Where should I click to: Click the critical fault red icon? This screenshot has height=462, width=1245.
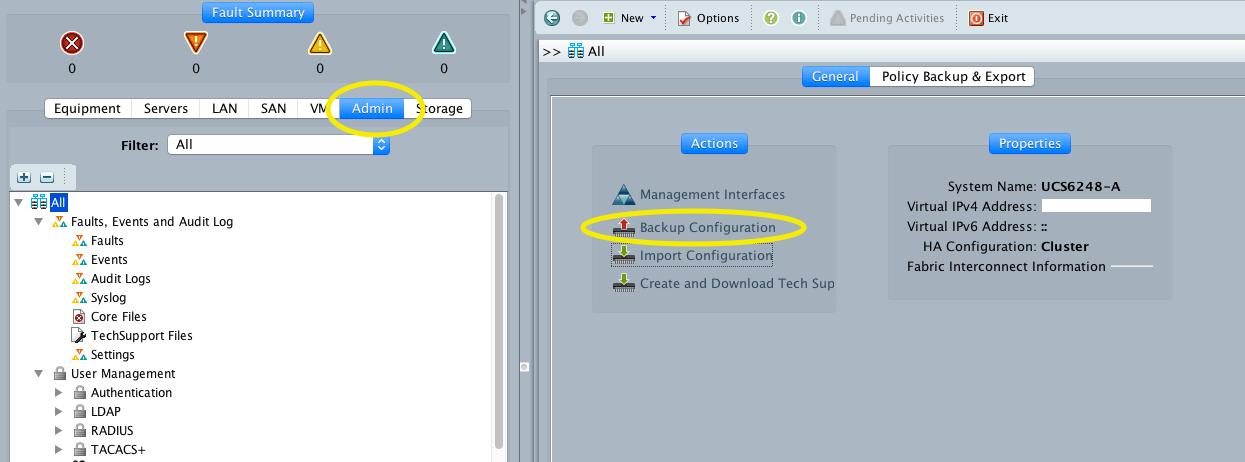coord(71,43)
